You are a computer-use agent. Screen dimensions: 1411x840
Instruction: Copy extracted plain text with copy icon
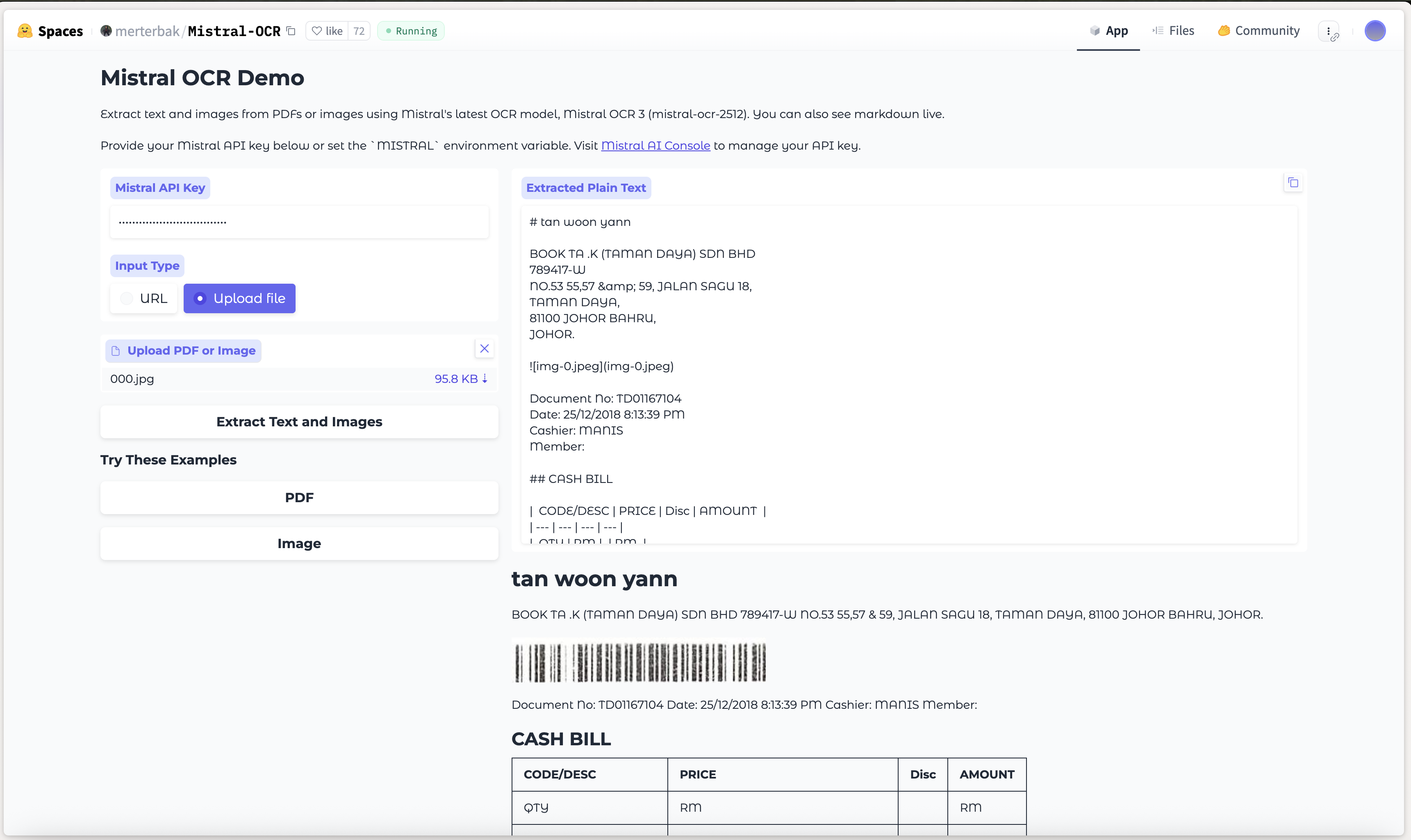[x=1293, y=182]
